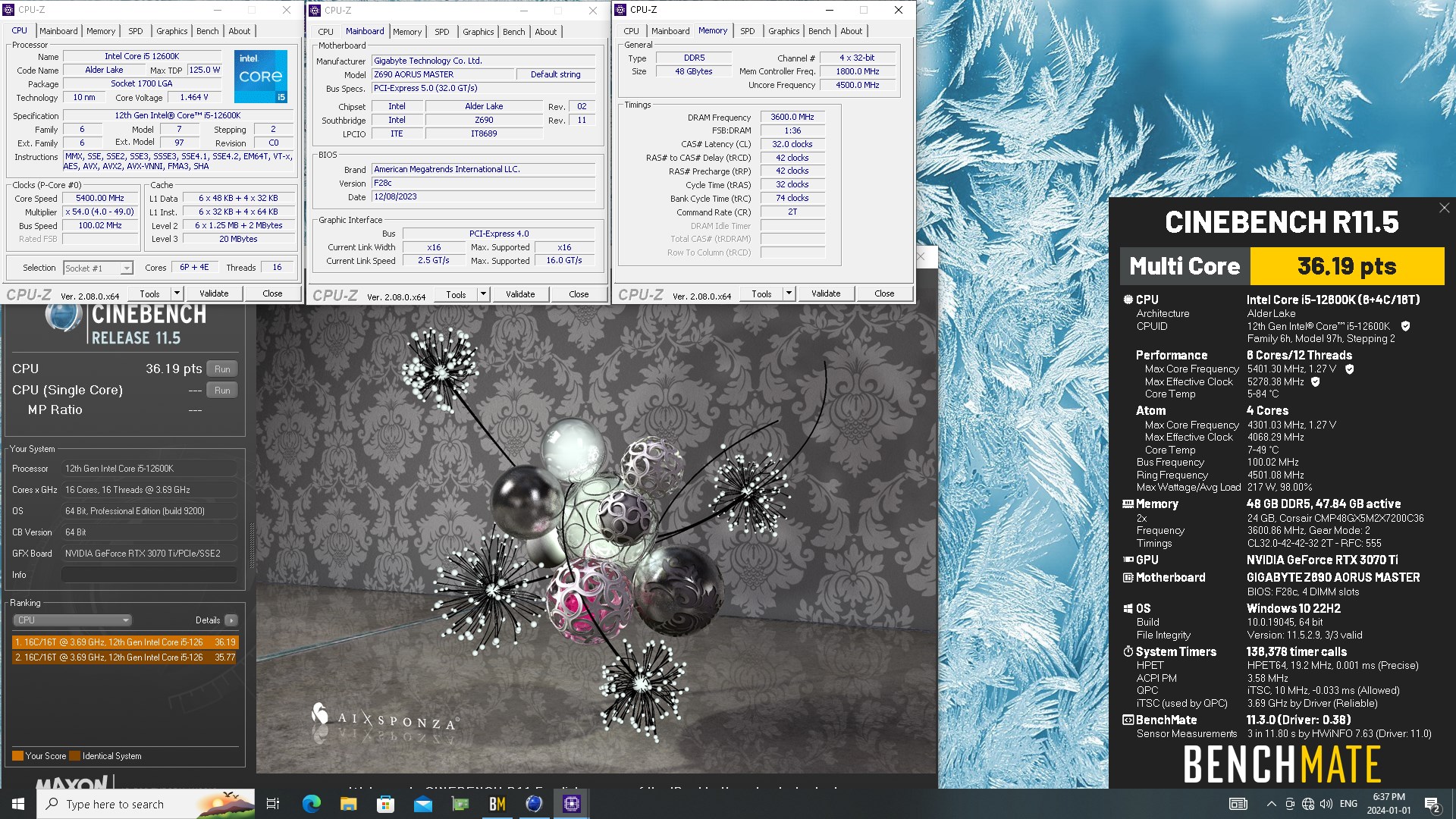The width and height of the screenshot is (1456, 819).
Task: Click the CPU-Z title icon in the first CPU-Z window
Action: (9, 10)
